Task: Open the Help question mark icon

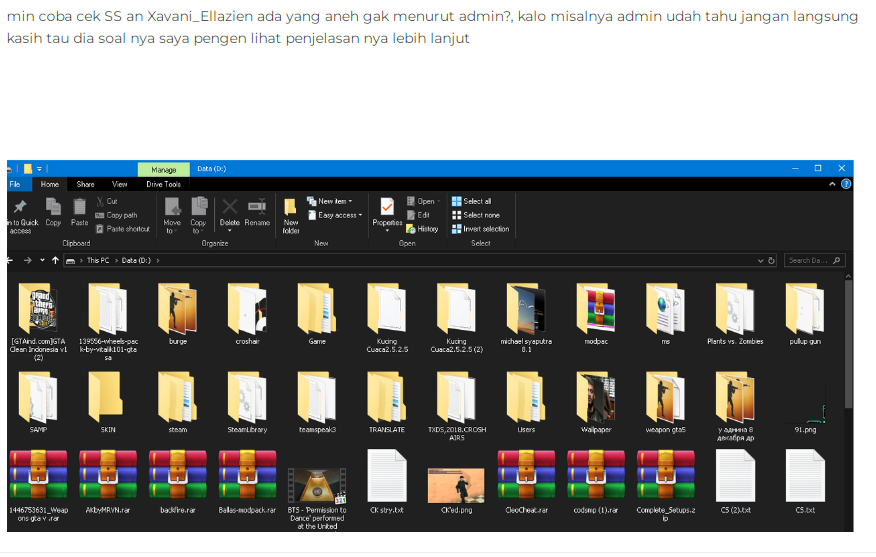Action: click(x=846, y=184)
